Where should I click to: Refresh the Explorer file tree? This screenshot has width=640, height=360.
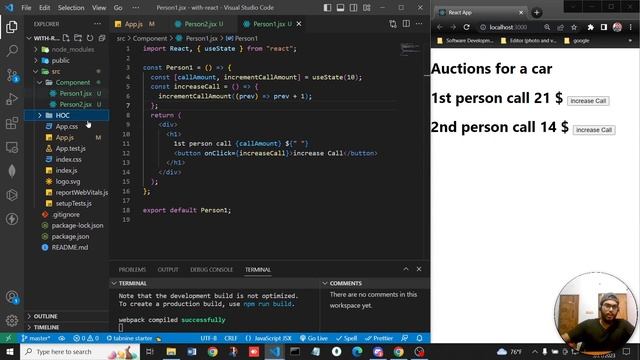90,38
